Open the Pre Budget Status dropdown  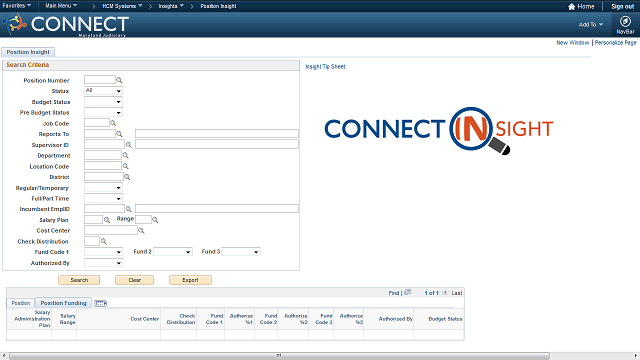(103, 112)
